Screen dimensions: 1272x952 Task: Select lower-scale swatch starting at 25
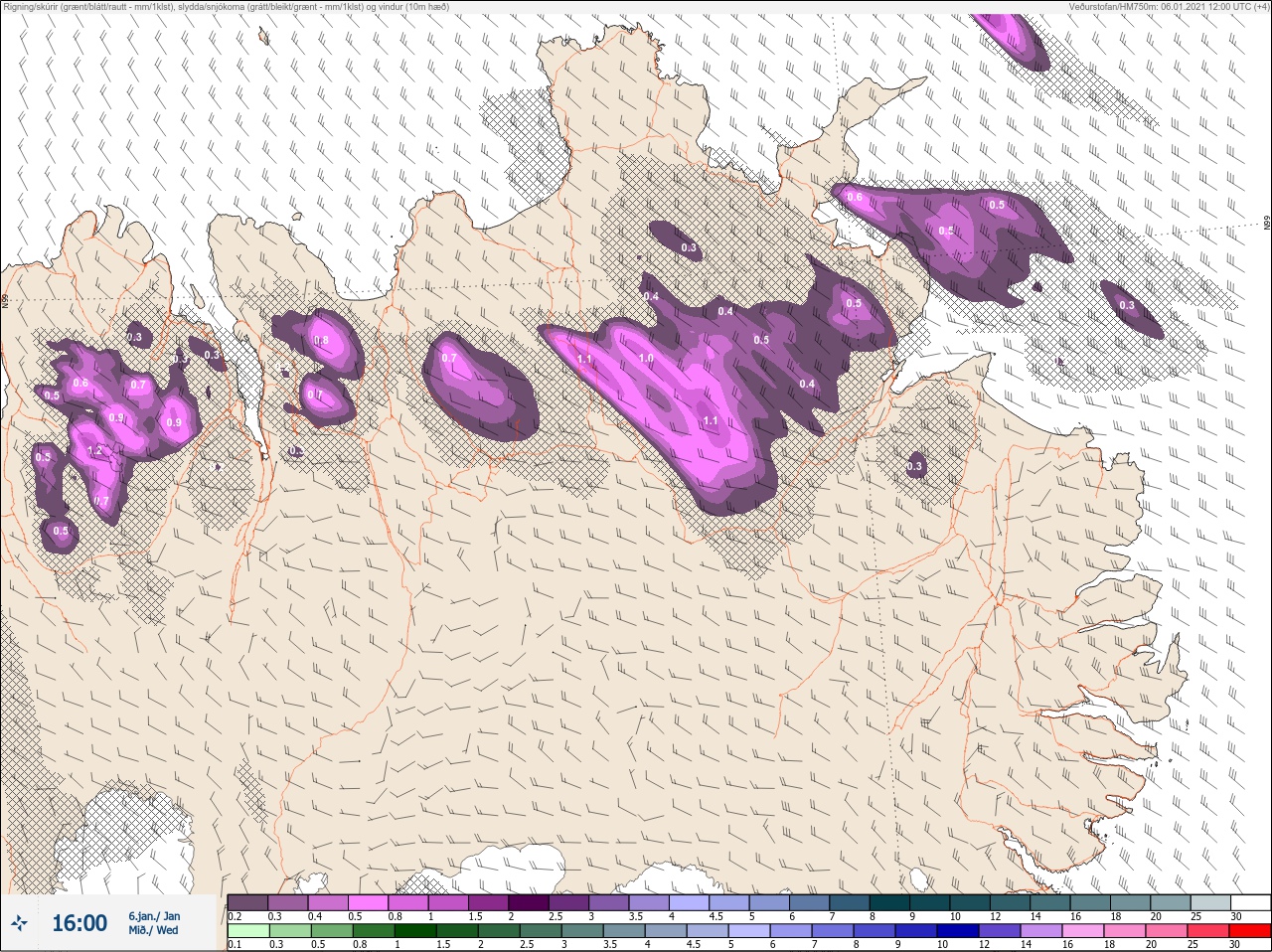click(x=1207, y=931)
